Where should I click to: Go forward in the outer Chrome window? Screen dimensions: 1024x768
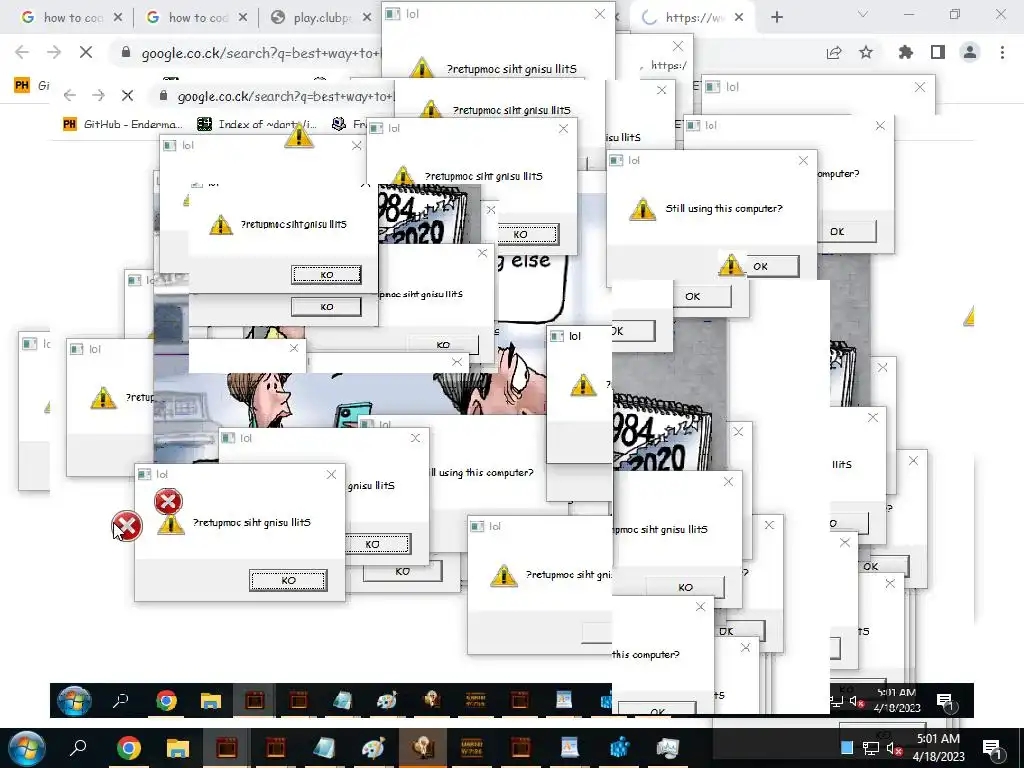pos(54,52)
